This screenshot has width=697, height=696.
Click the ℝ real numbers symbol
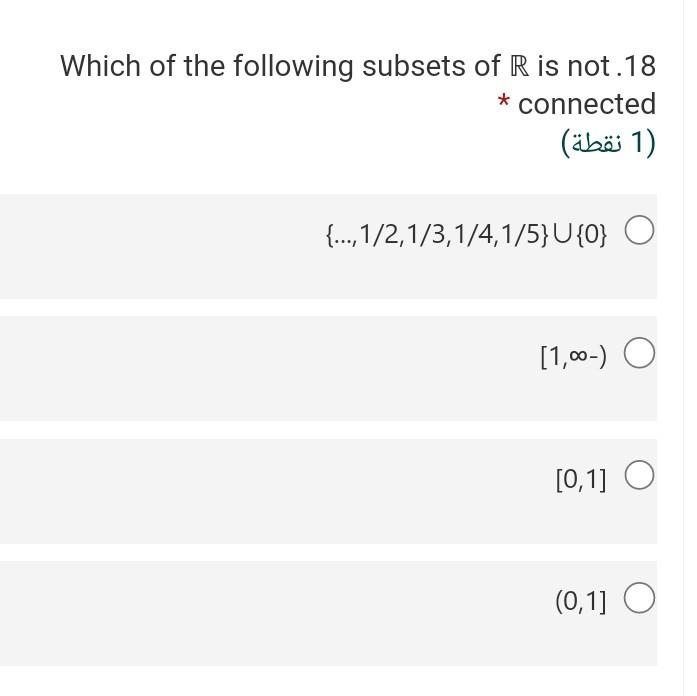point(519,66)
